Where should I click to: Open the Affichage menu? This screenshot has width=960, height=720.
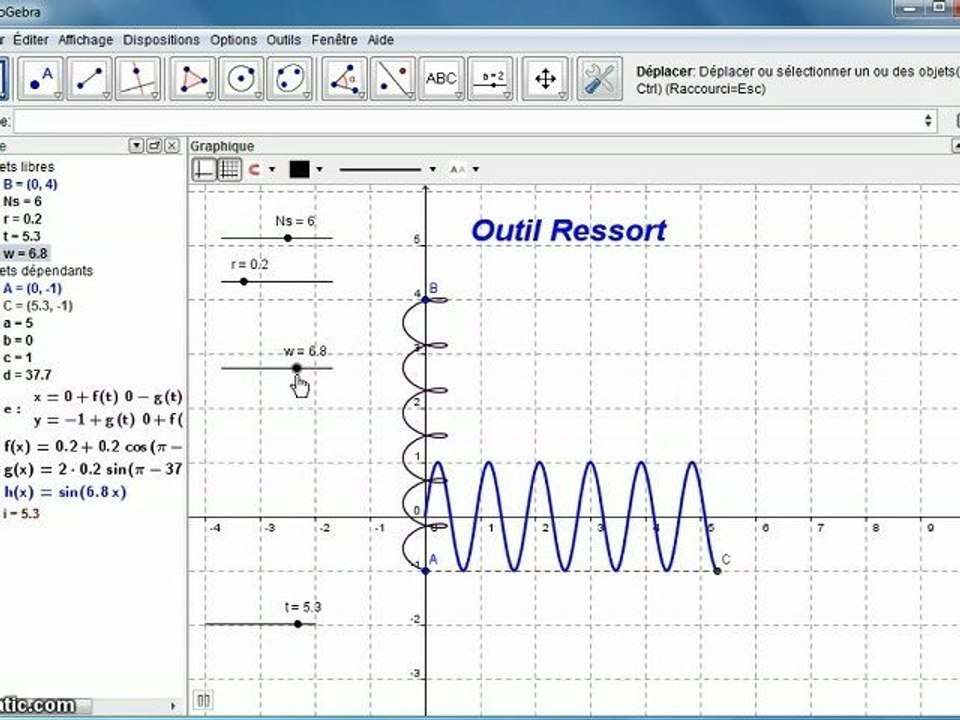pos(86,40)
